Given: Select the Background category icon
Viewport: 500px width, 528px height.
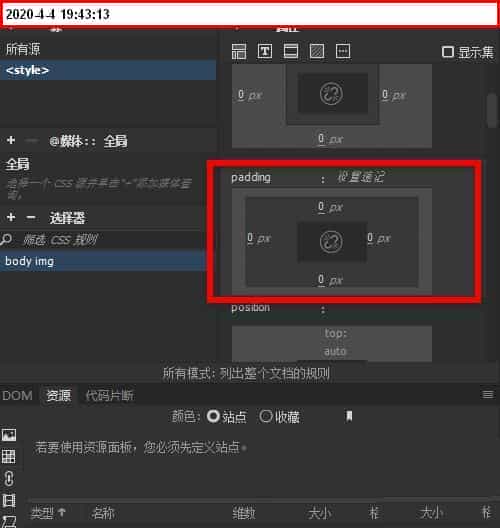Looking at the screenshot, I should tap(316, 52).
